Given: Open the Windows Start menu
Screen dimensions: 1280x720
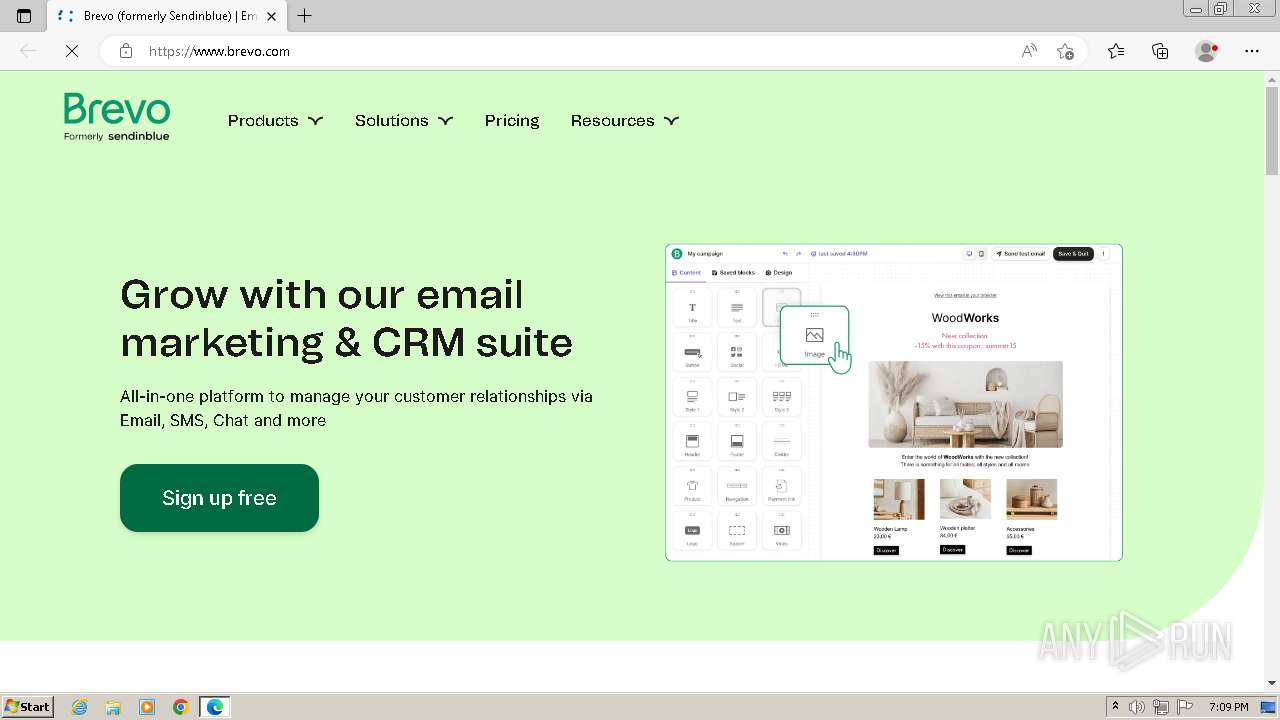Looking at the screenshot, I should click(x=27, y=706).
